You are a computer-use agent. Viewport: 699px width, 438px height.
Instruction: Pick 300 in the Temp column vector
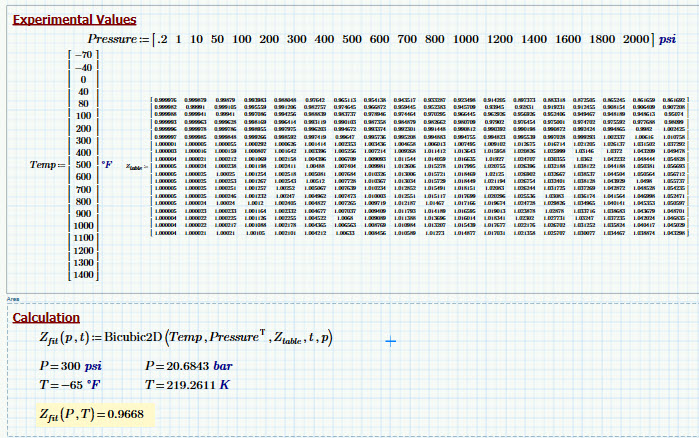tap(83, 141)
